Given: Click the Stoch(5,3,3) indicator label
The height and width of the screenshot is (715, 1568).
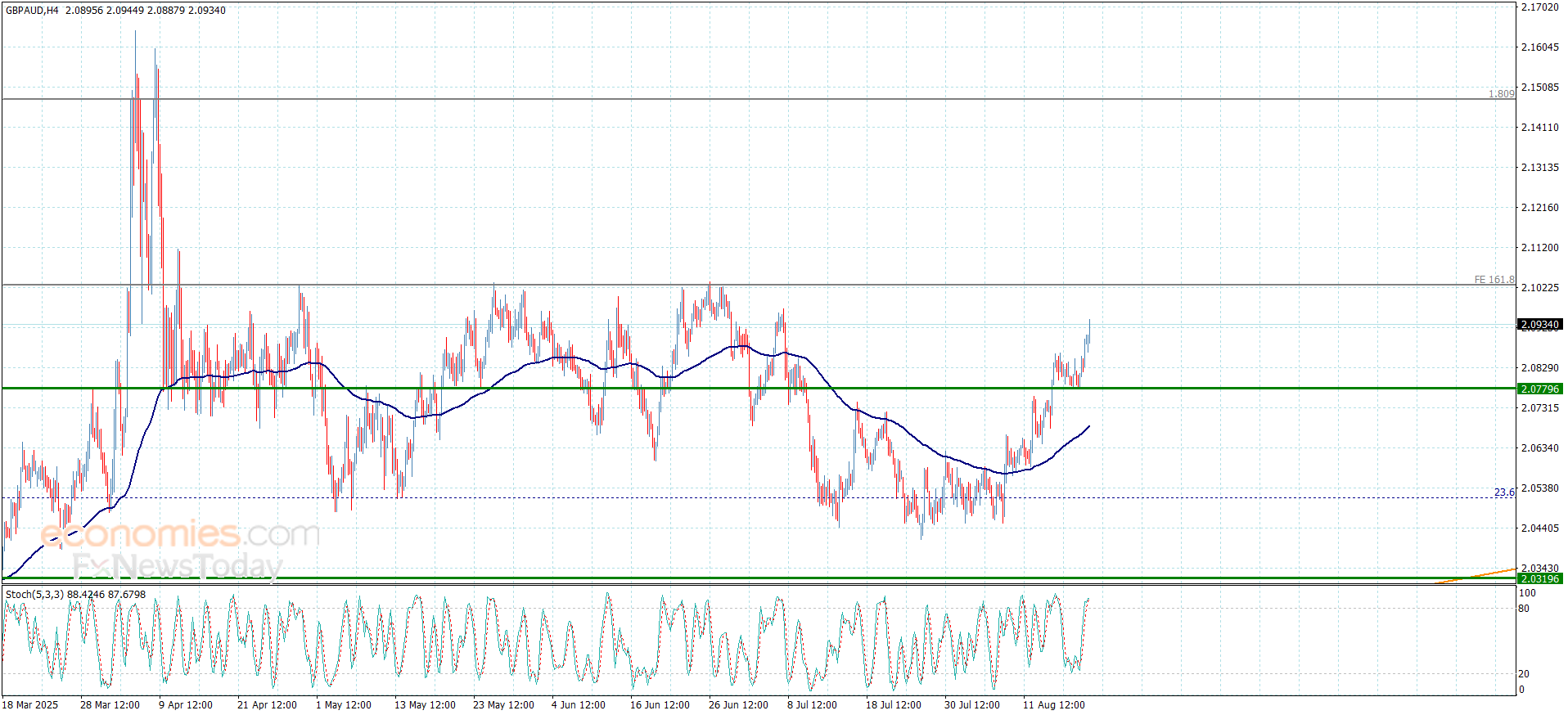Looking at the screenshot, I should [x=34, y=595].
